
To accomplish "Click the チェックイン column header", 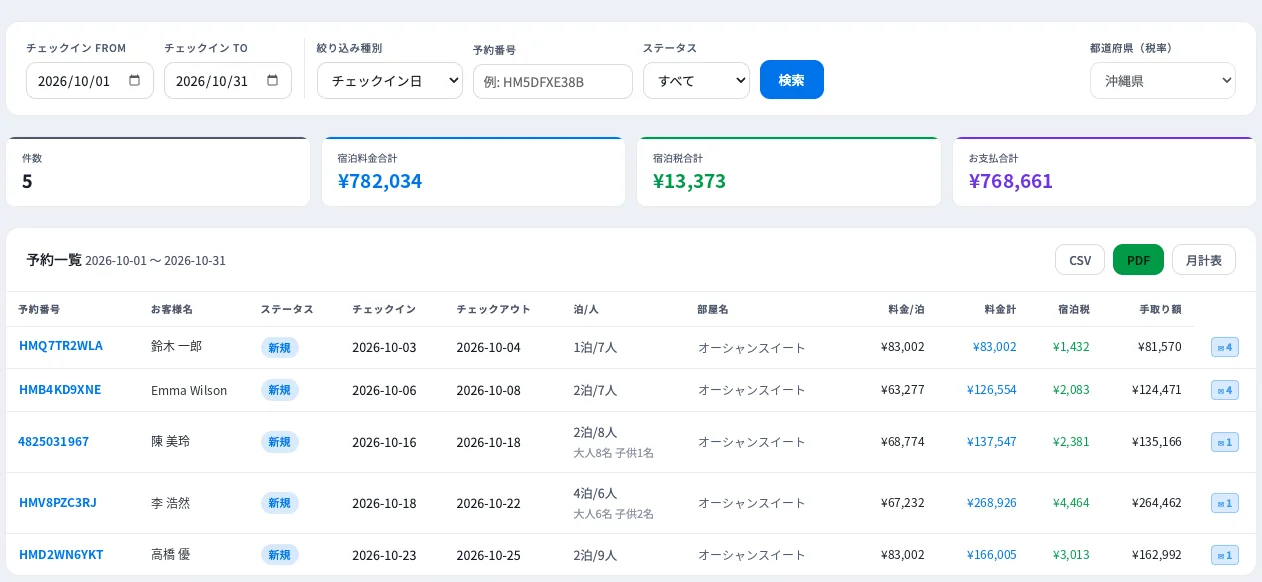I will coord(384,309).
